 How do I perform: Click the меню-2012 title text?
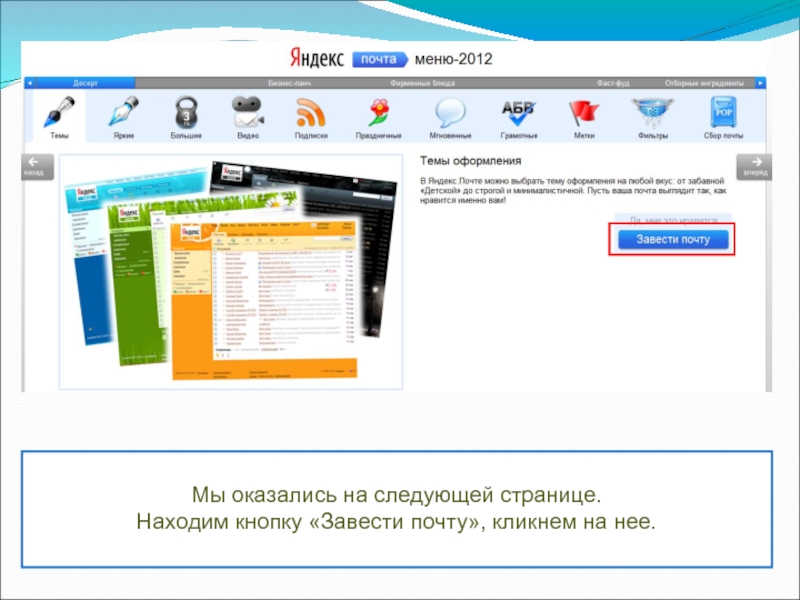454,59
